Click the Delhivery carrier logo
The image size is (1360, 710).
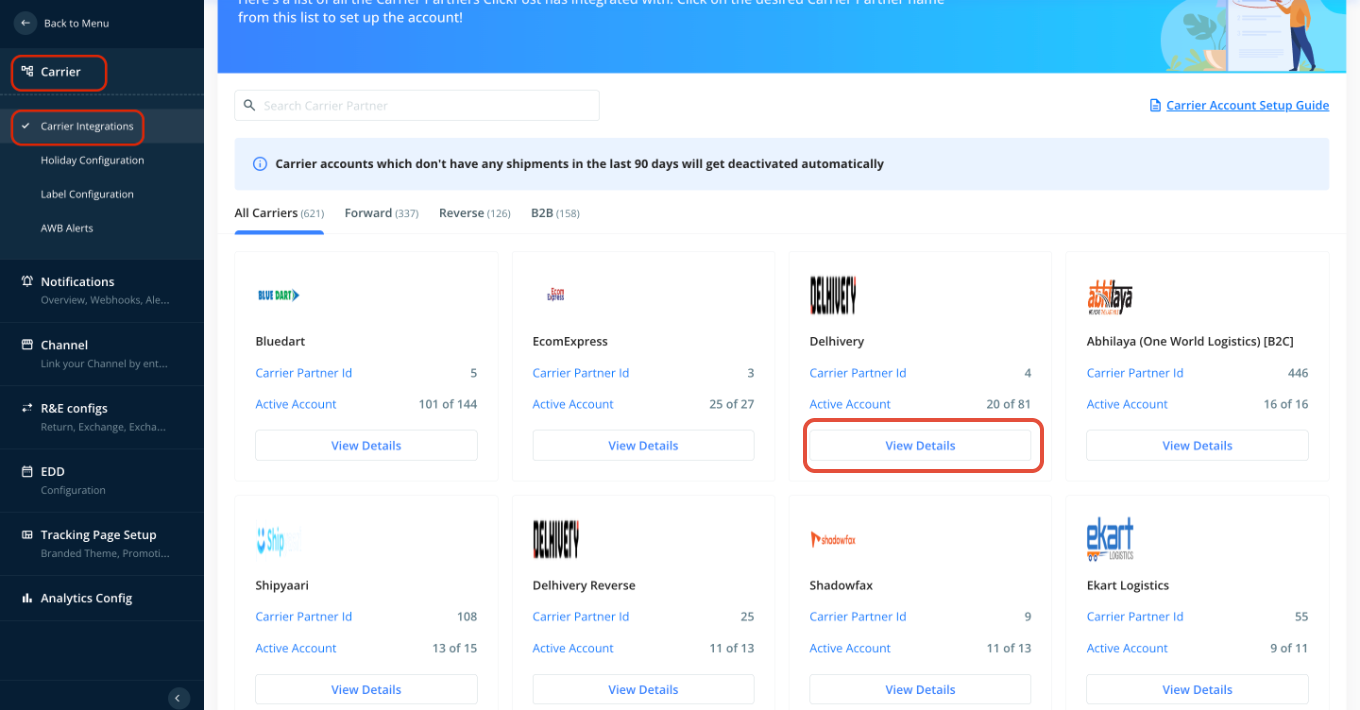click(x=833, y=295)
